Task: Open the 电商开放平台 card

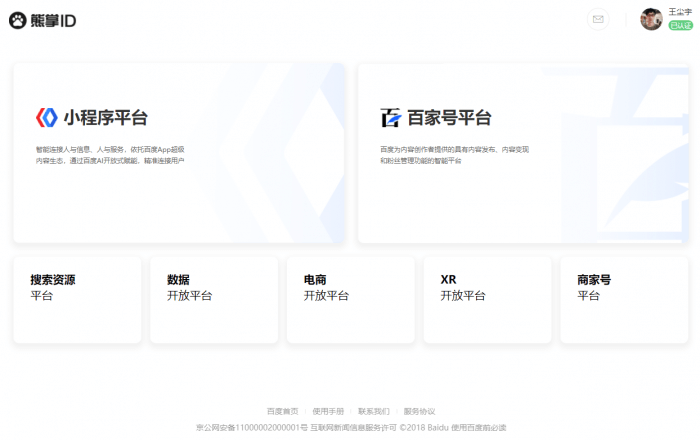Action: coord(350,300)
